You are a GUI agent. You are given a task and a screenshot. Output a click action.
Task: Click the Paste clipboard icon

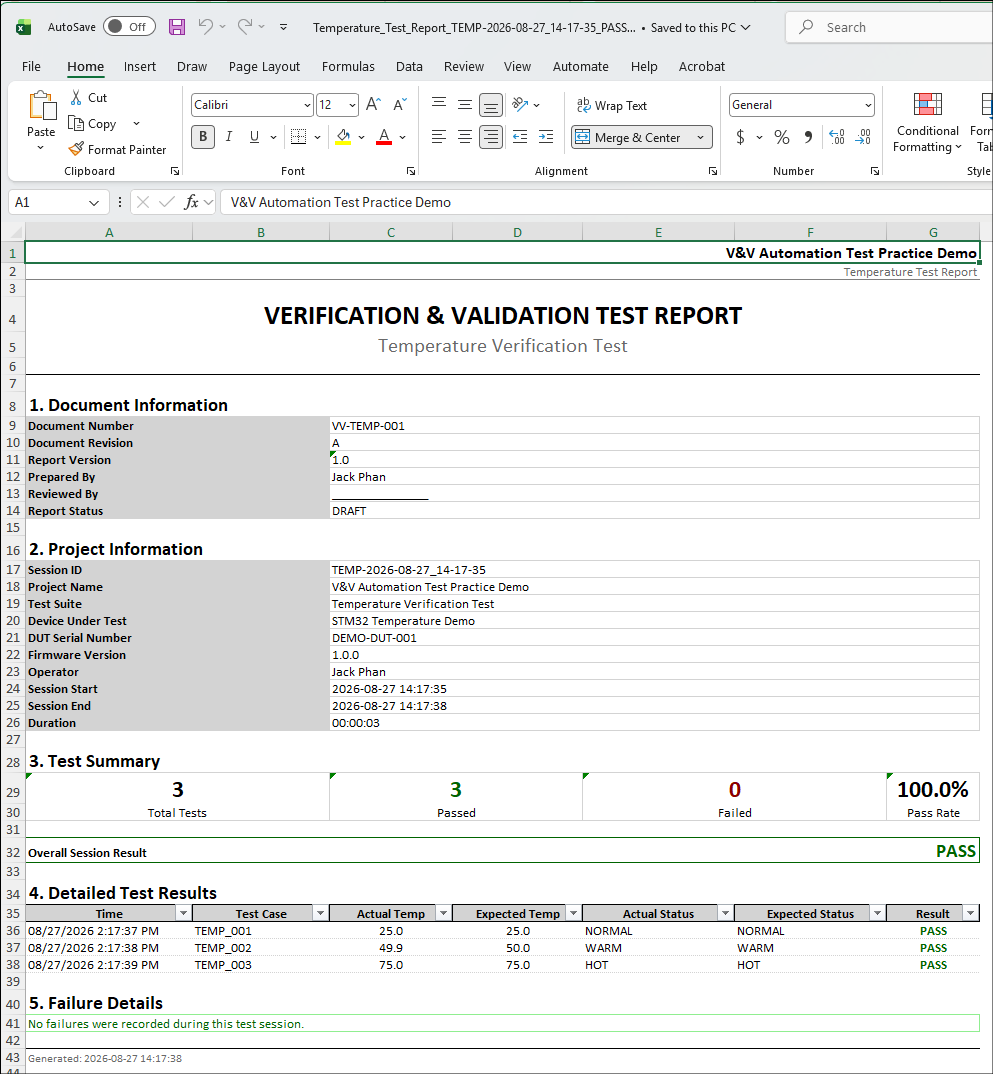click(x=41, y=105)
